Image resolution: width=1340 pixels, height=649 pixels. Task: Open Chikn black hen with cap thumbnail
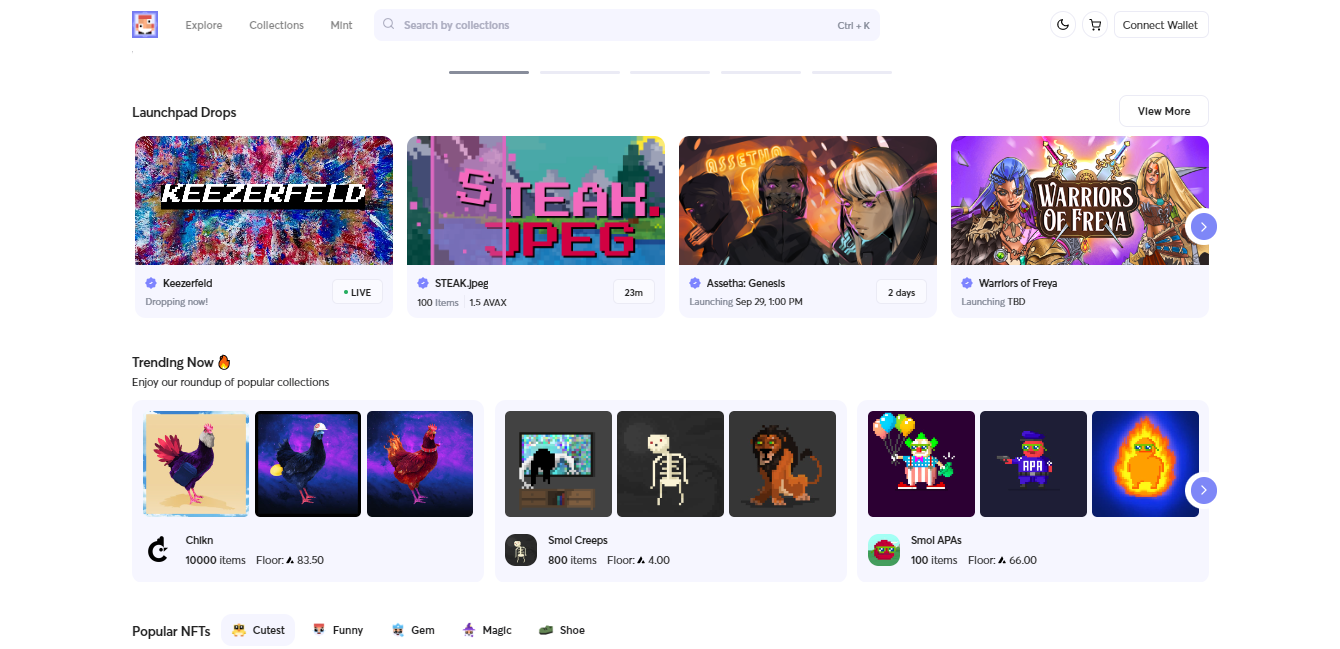click(x=308, y=464)
